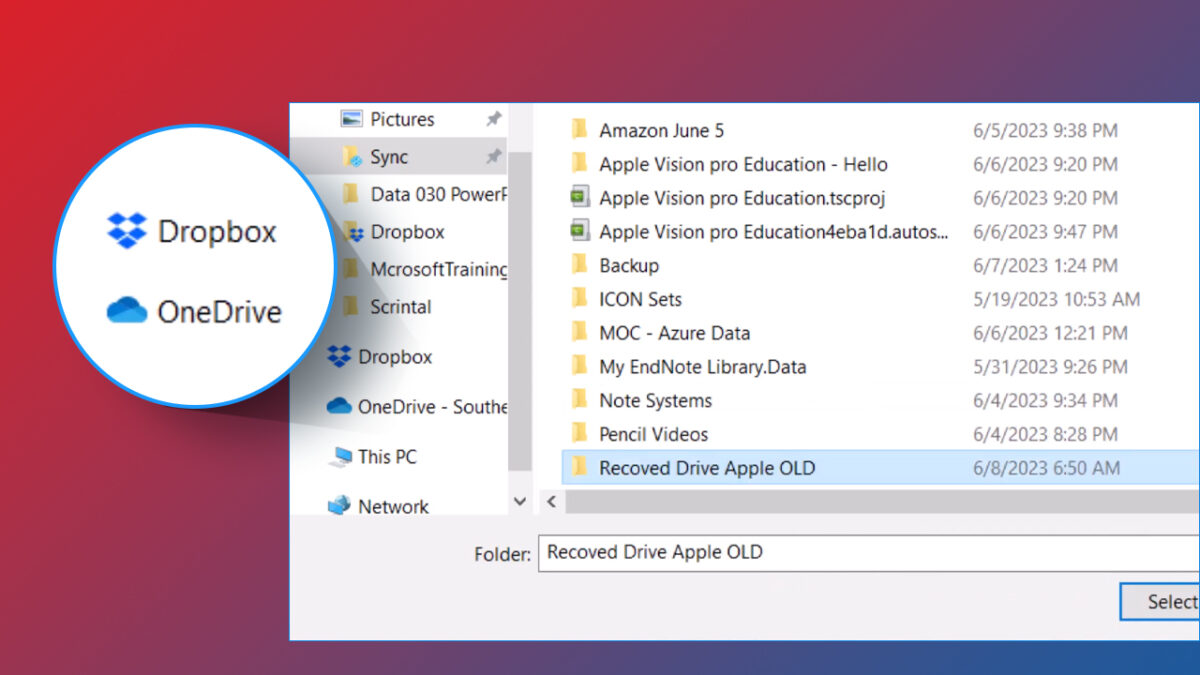Select the MOC - Azure Data folder name
1200x675 pixels.
coord(674,333)
